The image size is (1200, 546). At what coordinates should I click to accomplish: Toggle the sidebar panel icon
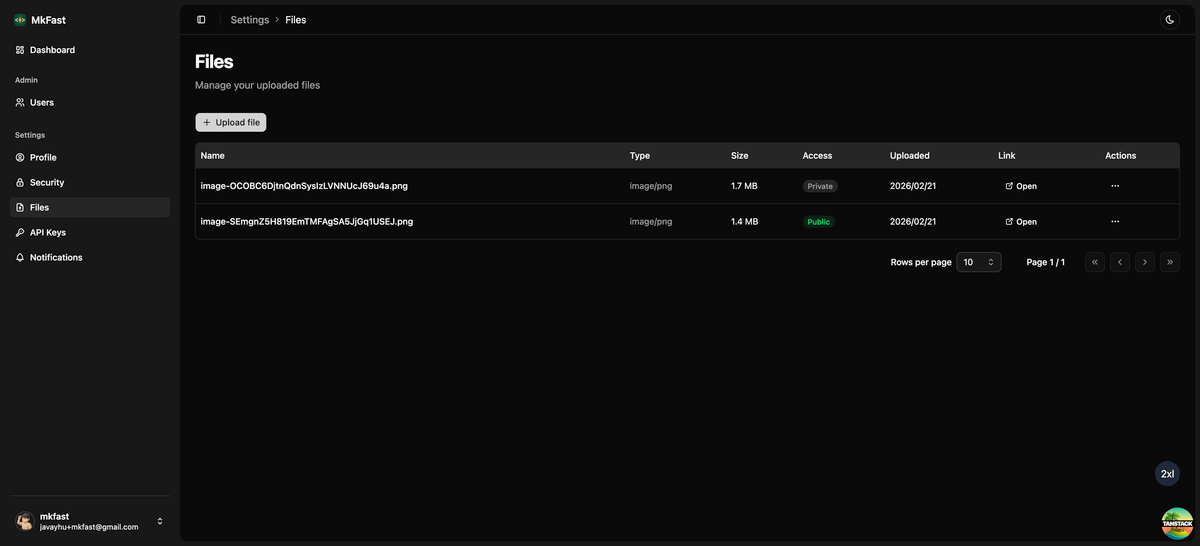pos(201,20)
